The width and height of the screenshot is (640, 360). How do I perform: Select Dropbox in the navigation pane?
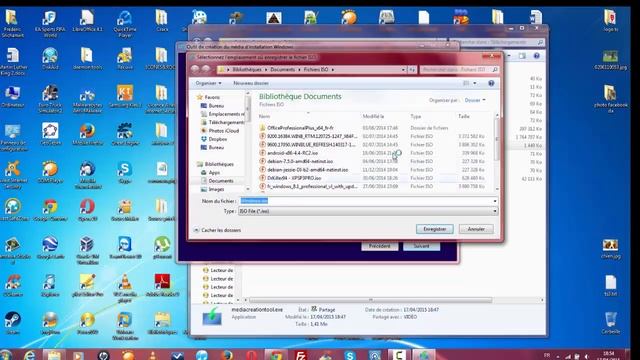click(214, 139)
